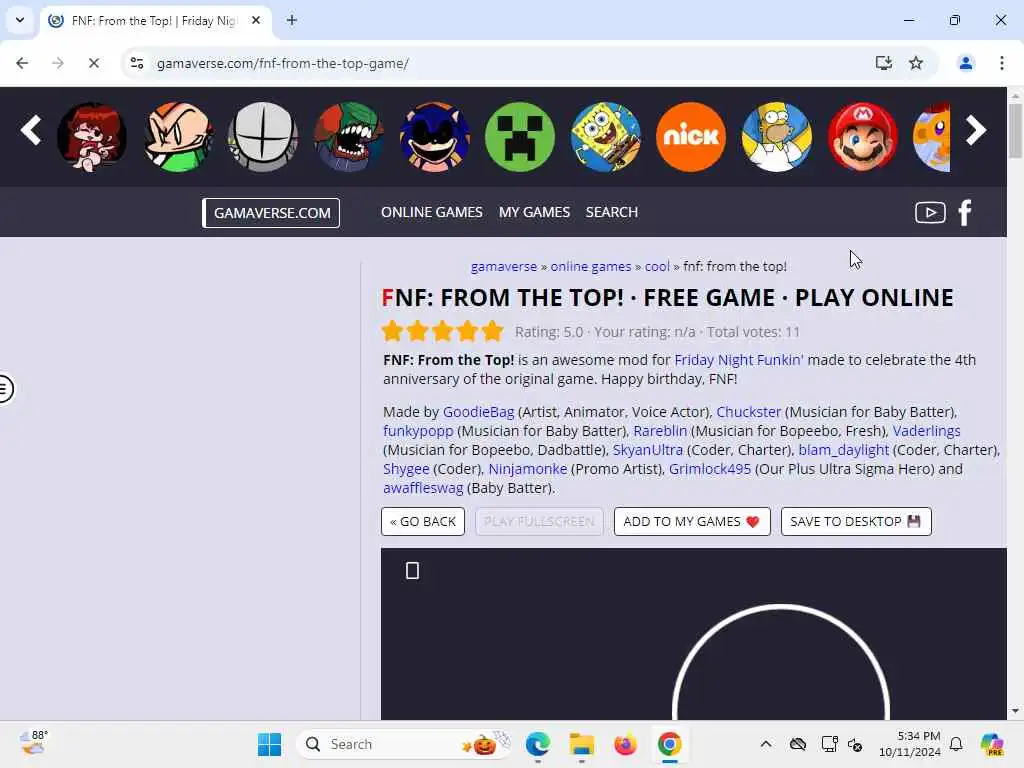Open the notifications bell in taskbar
Screen dimensions: 1024x768
955,744
